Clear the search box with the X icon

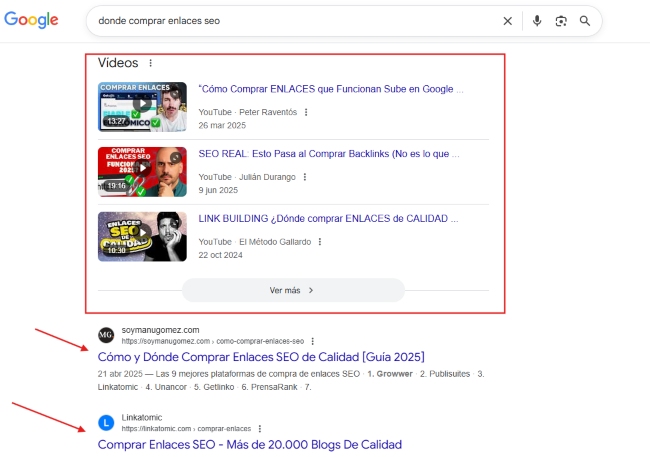point(507,21)
